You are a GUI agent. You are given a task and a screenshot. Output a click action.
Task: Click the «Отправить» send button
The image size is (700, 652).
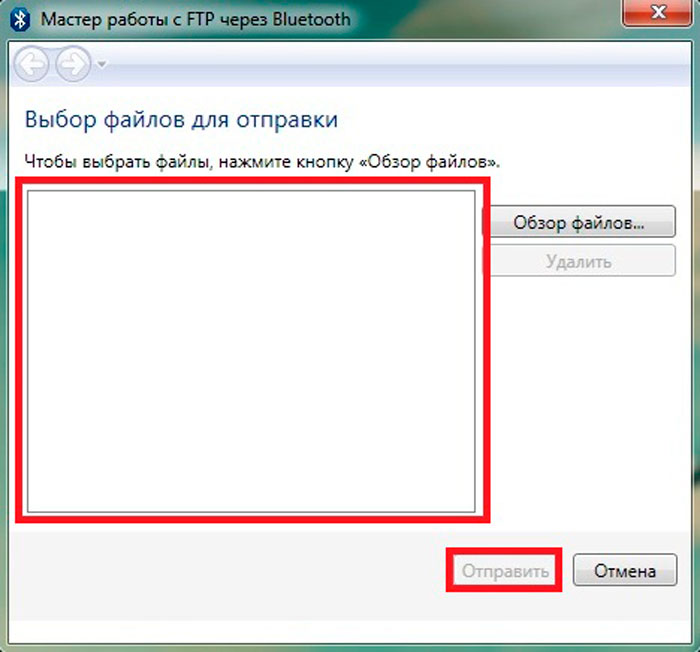pyautogui.click(x=504, y=570)
